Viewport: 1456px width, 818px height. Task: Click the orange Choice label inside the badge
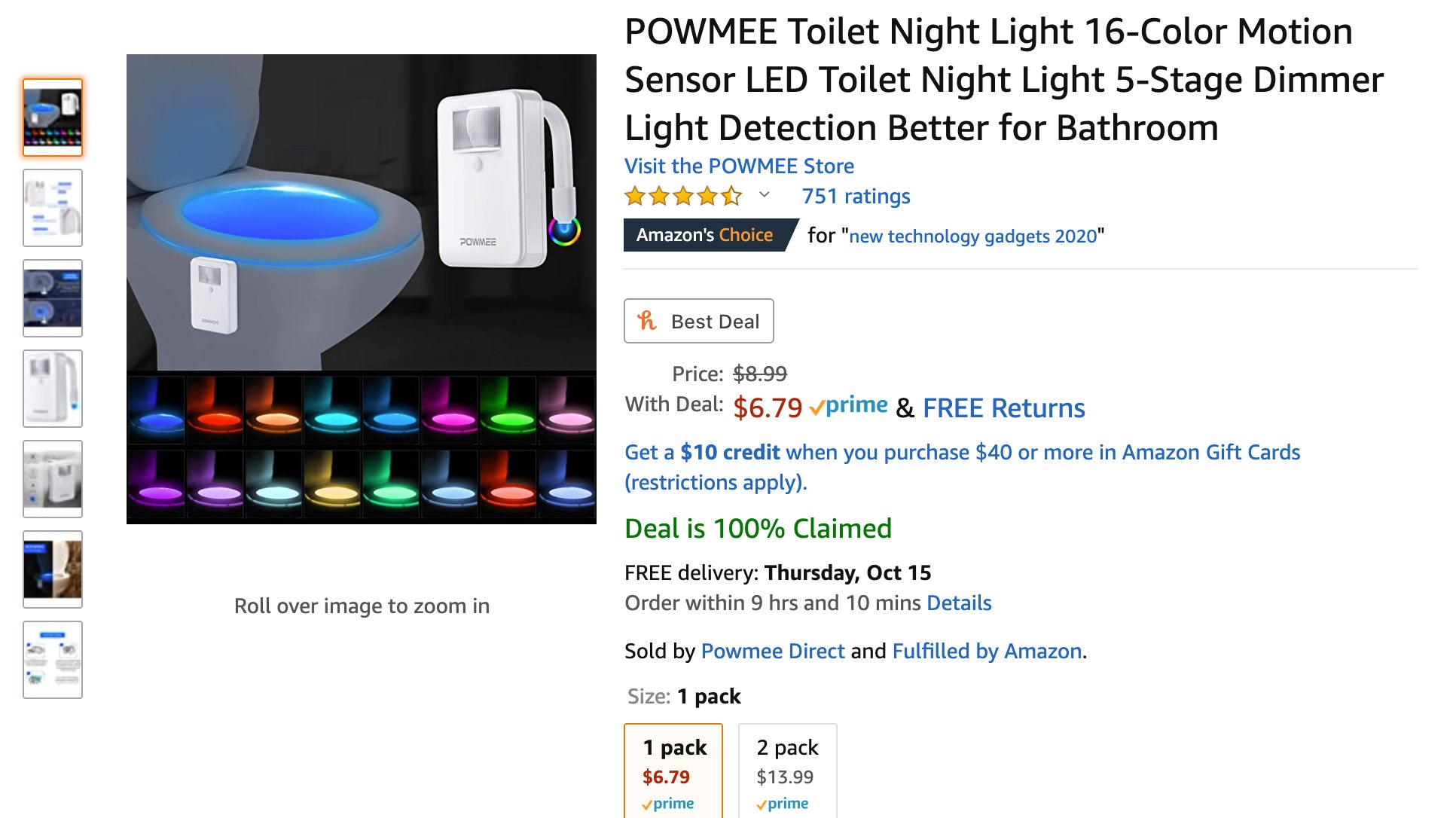[746, 234]
